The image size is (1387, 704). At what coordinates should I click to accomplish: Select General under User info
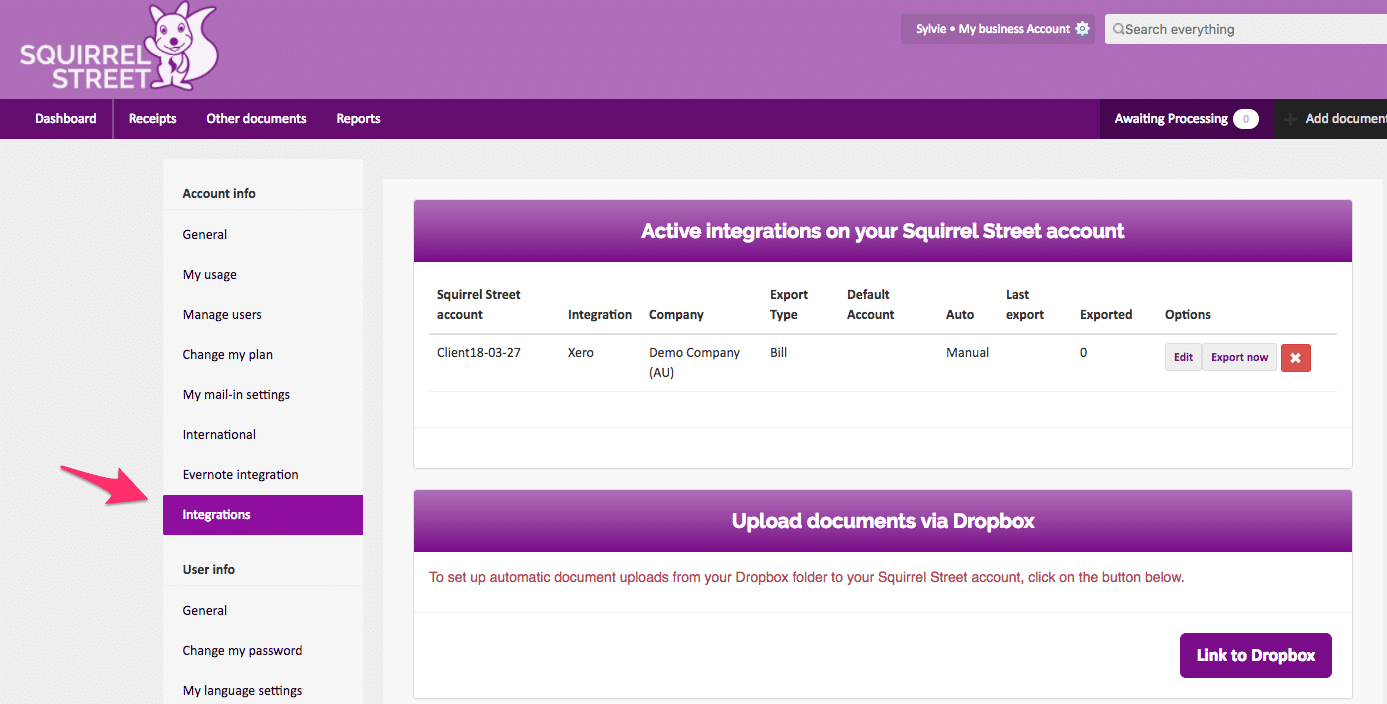205,610
